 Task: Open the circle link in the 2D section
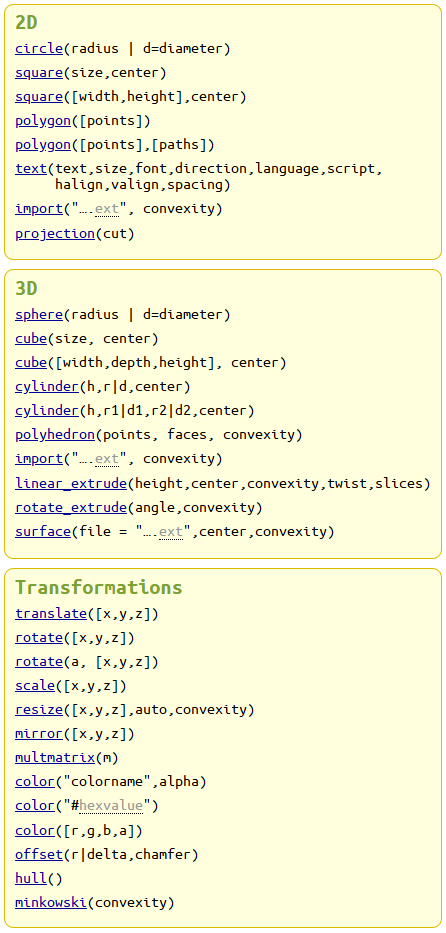click(39, 49)
